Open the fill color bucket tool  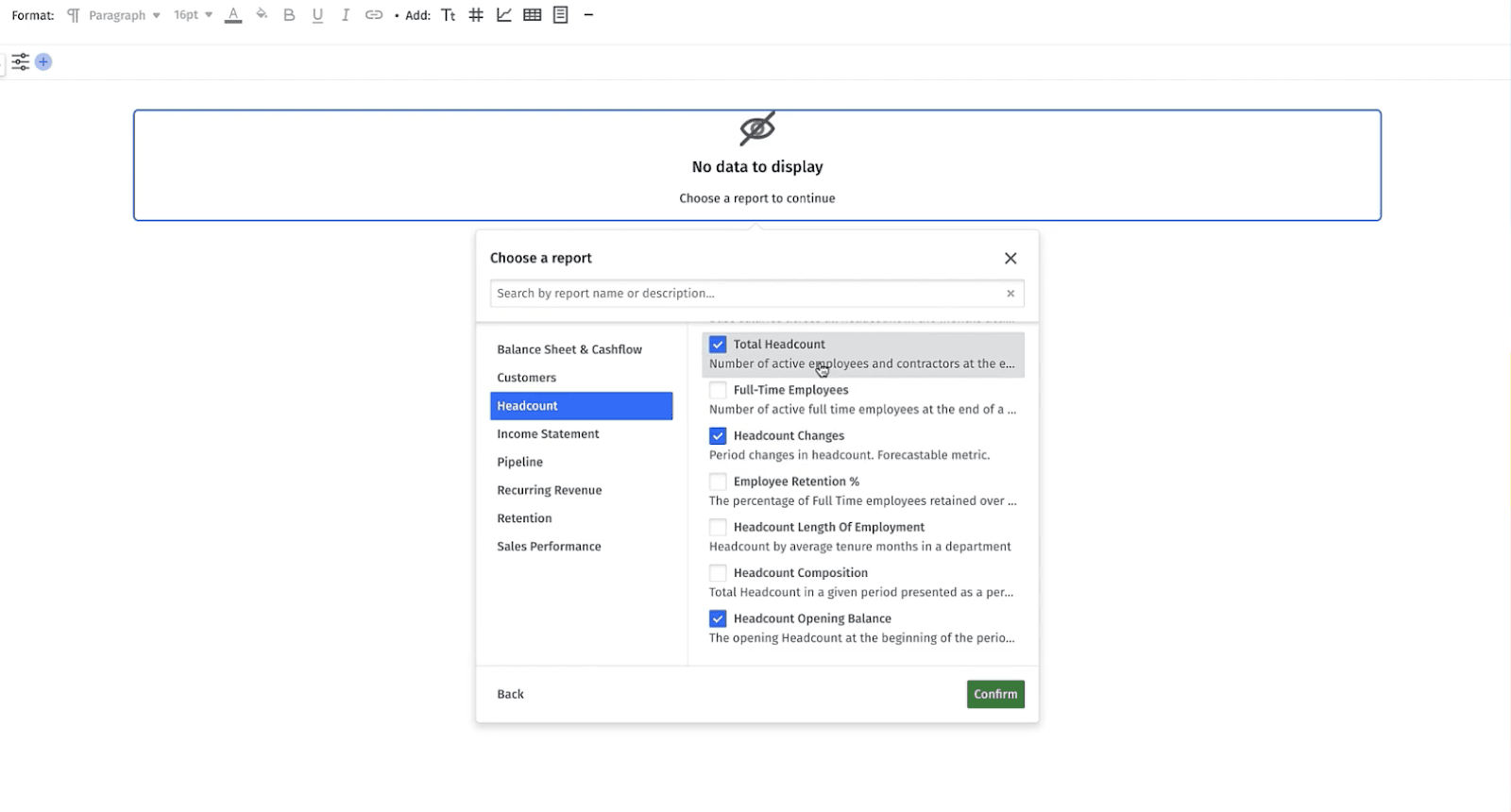click(262, 15)
